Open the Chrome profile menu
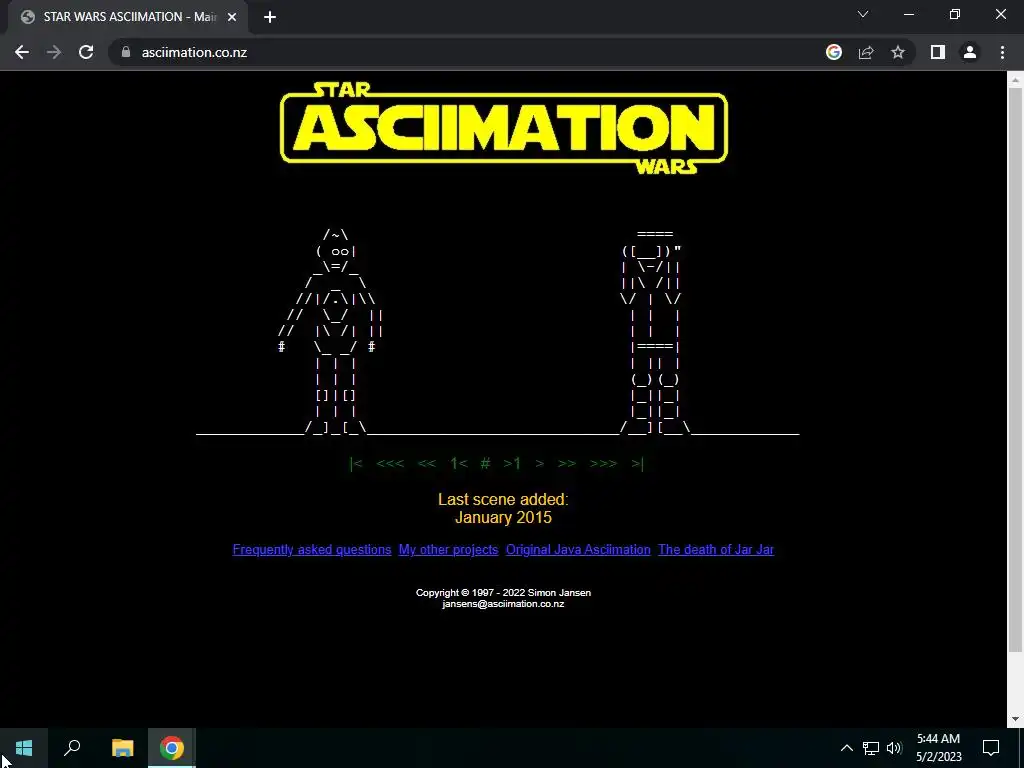The width and height of the screenshot is (1024, 768). [970, 52]
